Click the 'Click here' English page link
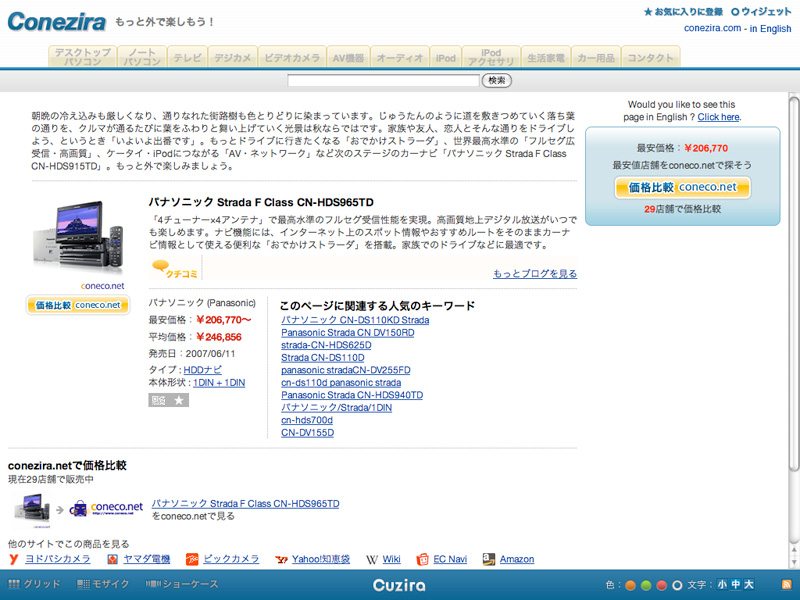The height and width of the screenshot is (600, 800). [x=718, y=117]
